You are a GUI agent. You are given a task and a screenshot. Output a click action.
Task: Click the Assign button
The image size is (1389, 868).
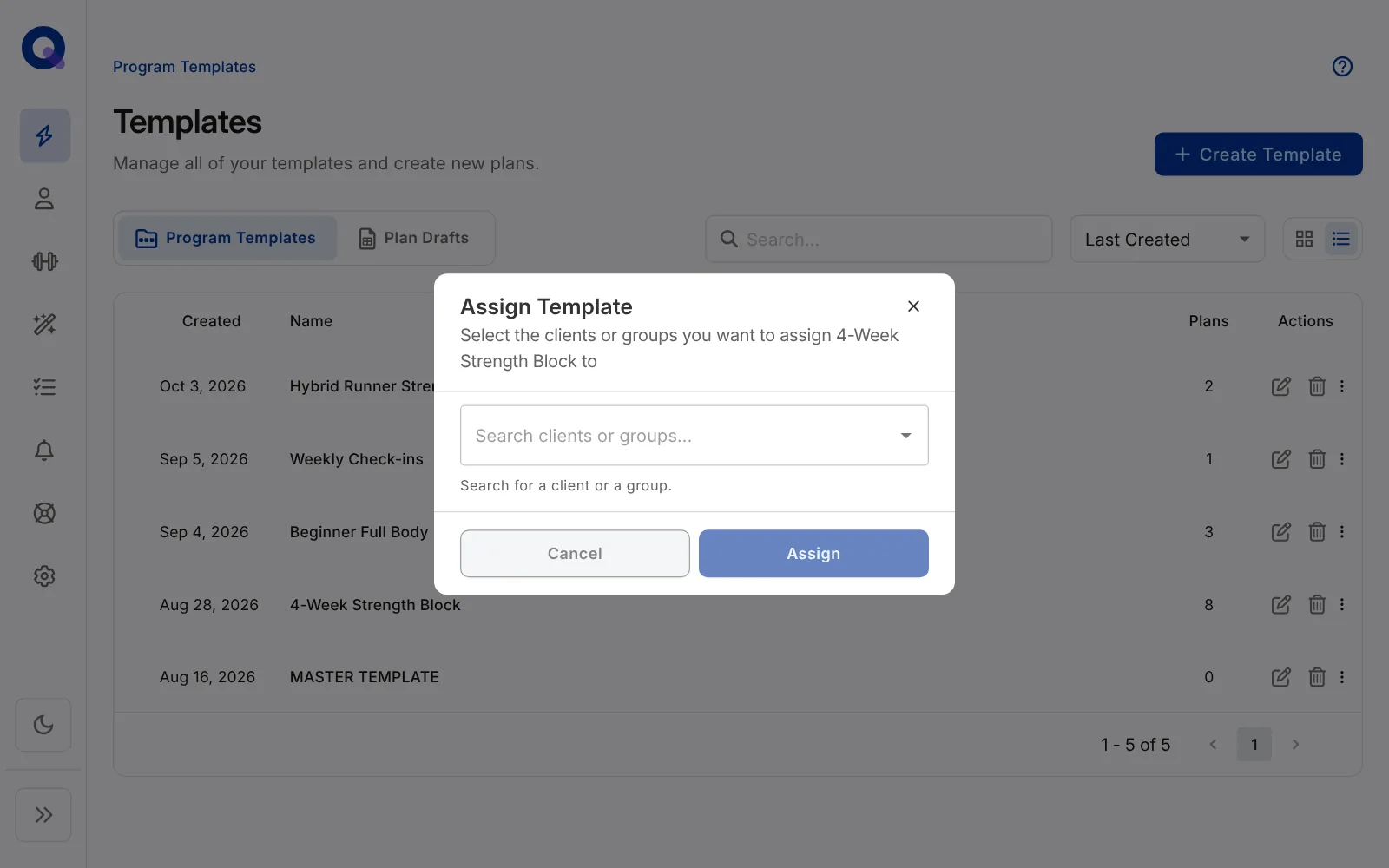813,554
